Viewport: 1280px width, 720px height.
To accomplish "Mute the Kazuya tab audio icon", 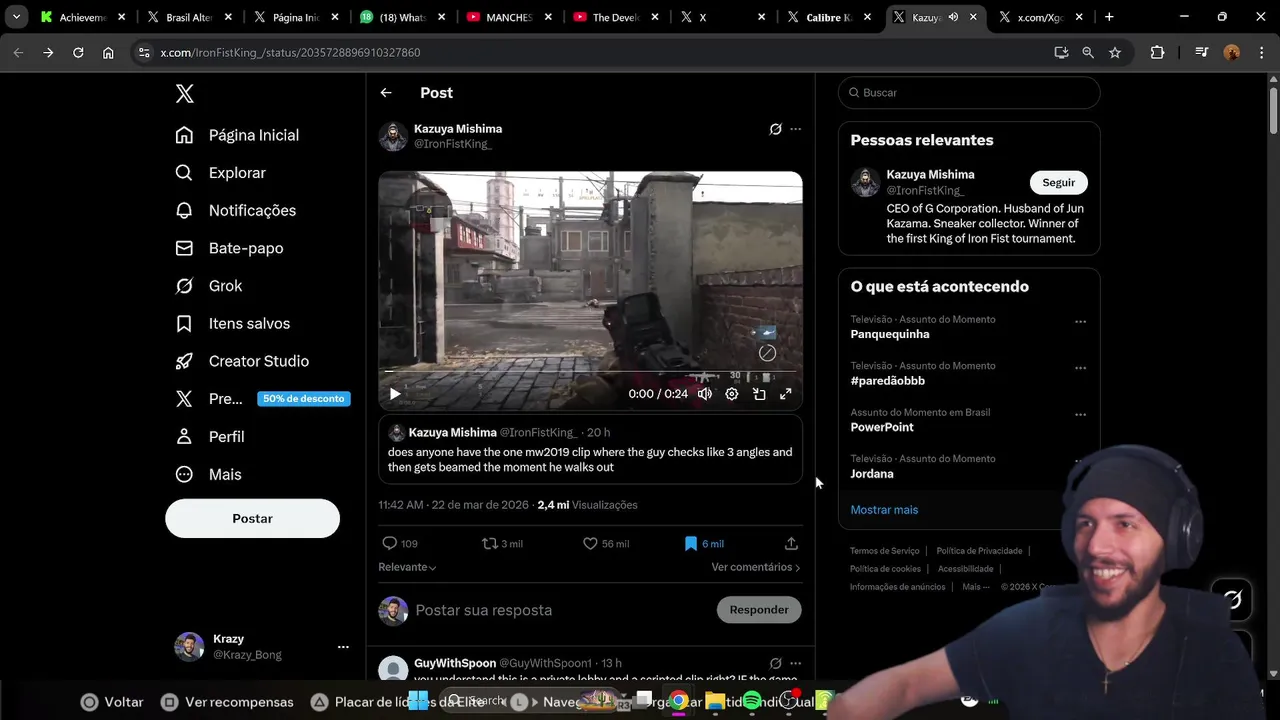I will [953, 17].
